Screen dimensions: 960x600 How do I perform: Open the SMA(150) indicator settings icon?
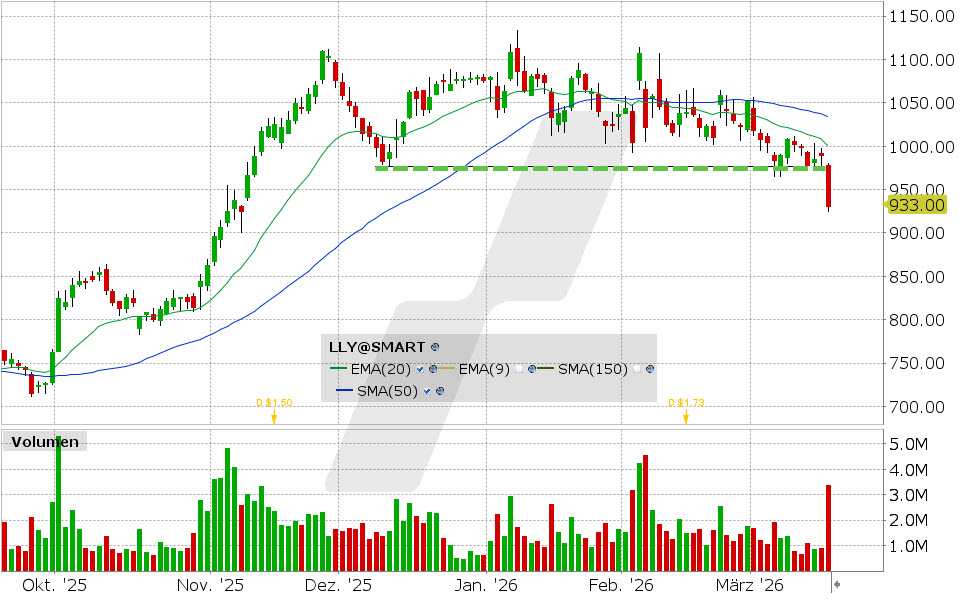649,368
